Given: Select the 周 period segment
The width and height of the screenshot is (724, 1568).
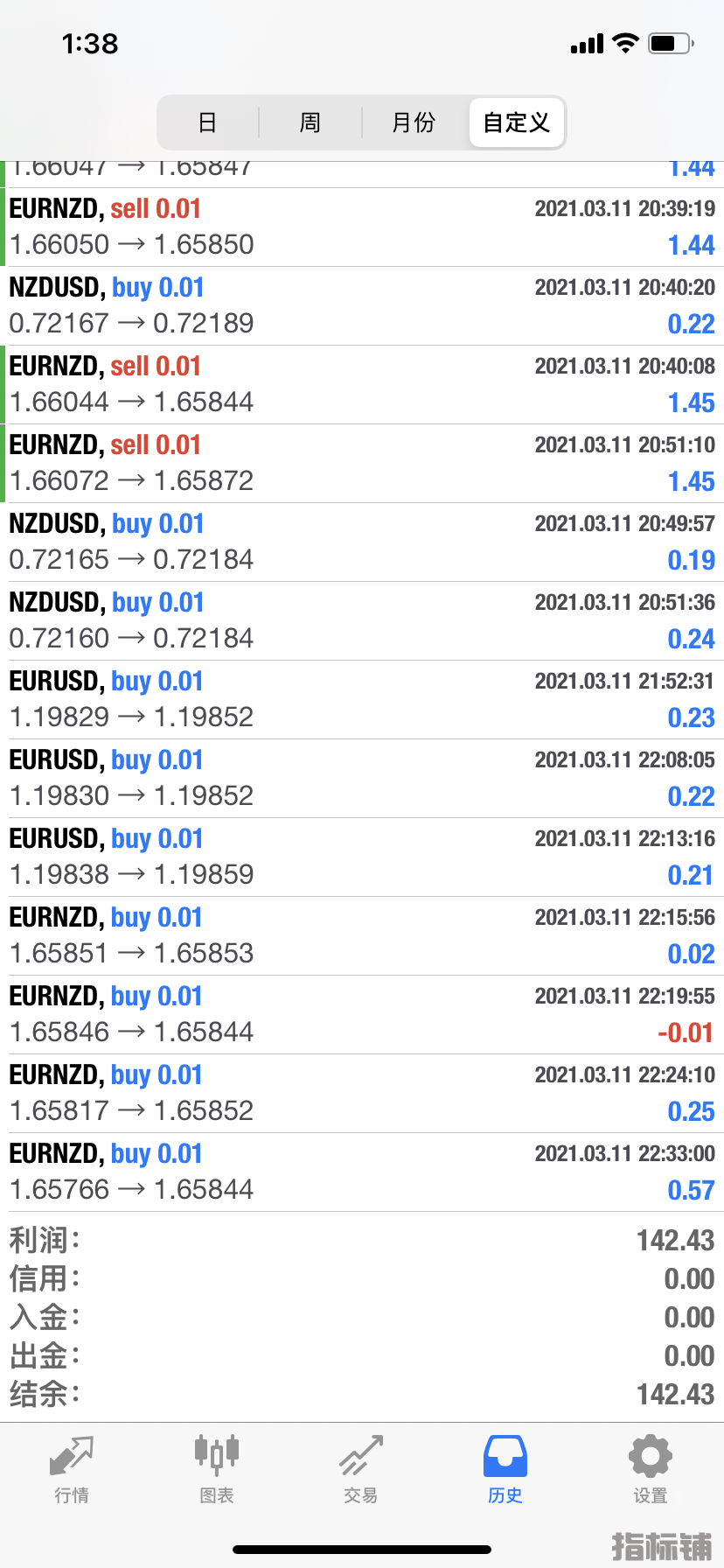Looking at the screenshot, I should [x=310, y=122].
